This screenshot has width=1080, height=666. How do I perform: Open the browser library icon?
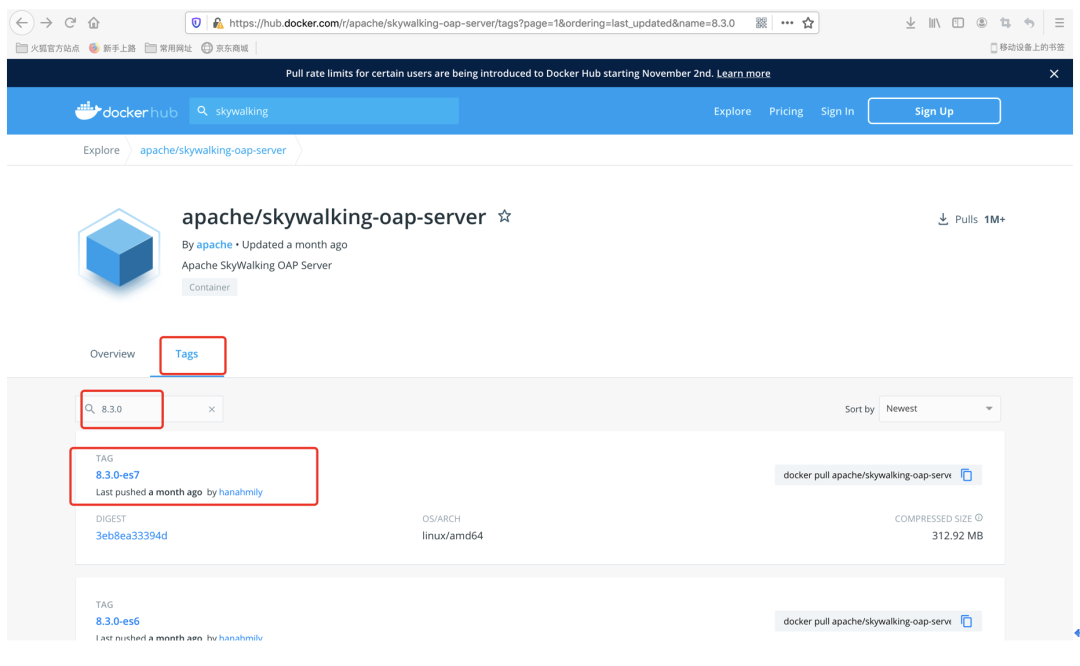934,23
